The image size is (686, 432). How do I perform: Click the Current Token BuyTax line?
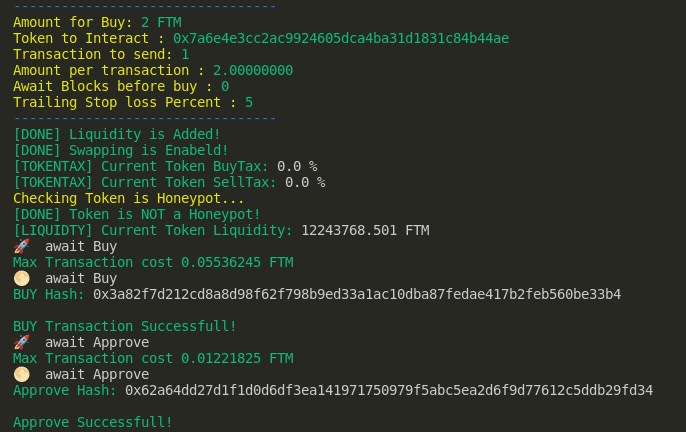tap(165, 166)
